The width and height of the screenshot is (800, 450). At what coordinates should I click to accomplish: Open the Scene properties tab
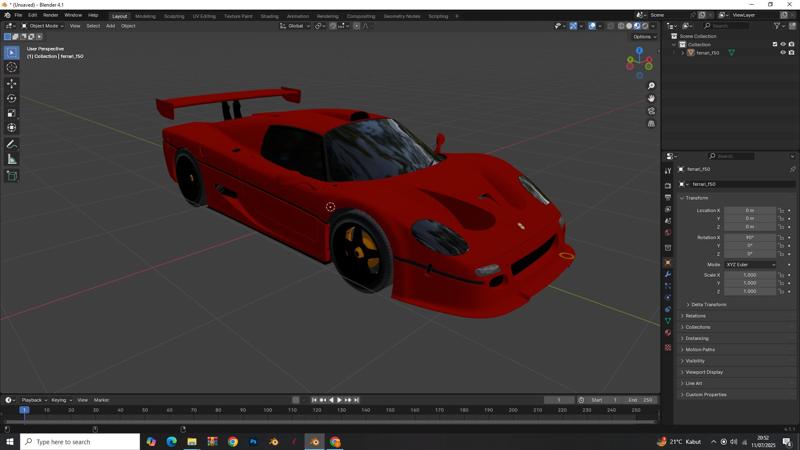tap(668, 221)
